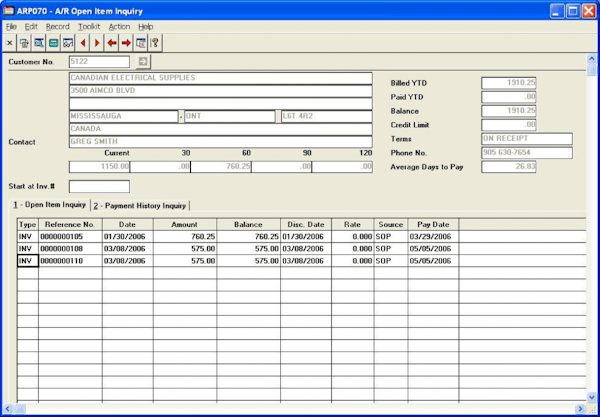Screen dimensions: 600x417
Task: Open the Edit menu
Action: click(x=31, y=27)
